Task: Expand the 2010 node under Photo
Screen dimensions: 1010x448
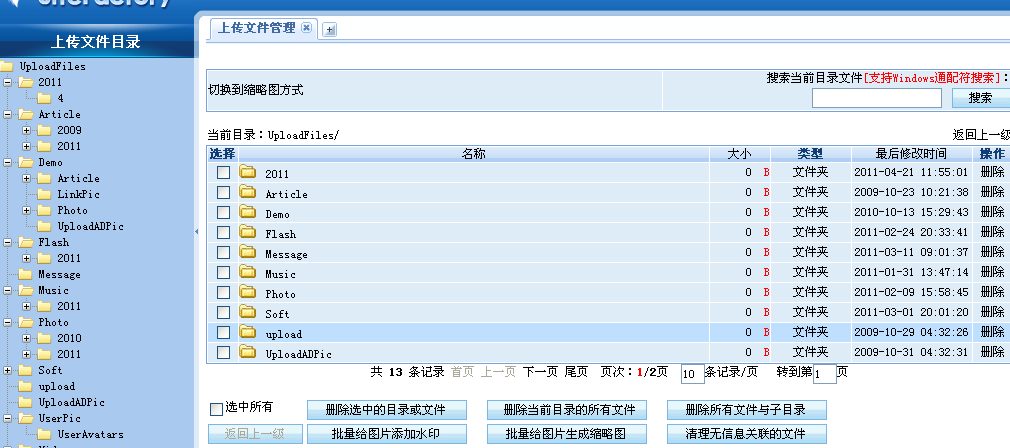Action: pos(26,338)
